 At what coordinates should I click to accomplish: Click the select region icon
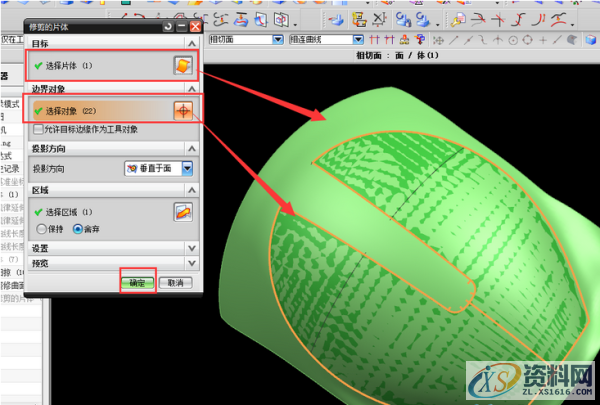point(182,211)
